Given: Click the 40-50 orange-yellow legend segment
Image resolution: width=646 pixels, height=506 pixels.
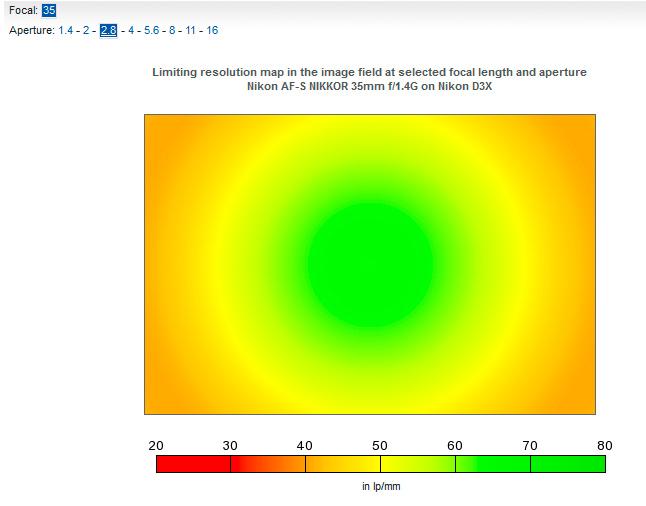Looking at the screenshot, I should 343,464.
